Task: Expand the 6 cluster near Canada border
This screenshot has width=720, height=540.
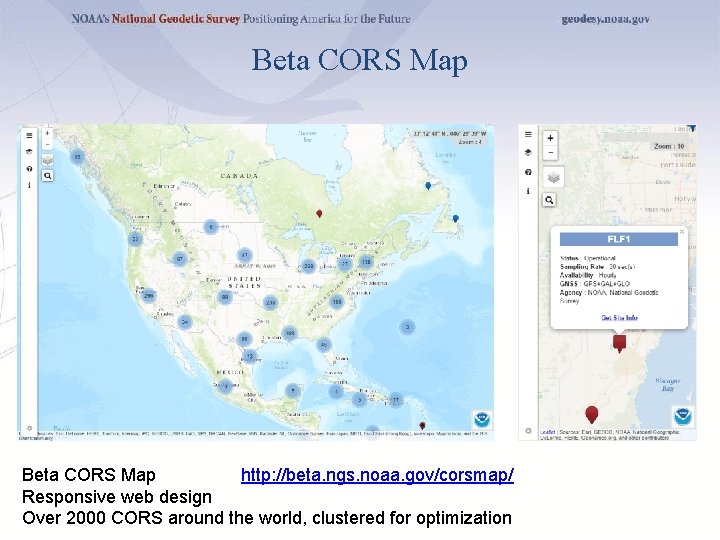Action: tap(211, 227)
